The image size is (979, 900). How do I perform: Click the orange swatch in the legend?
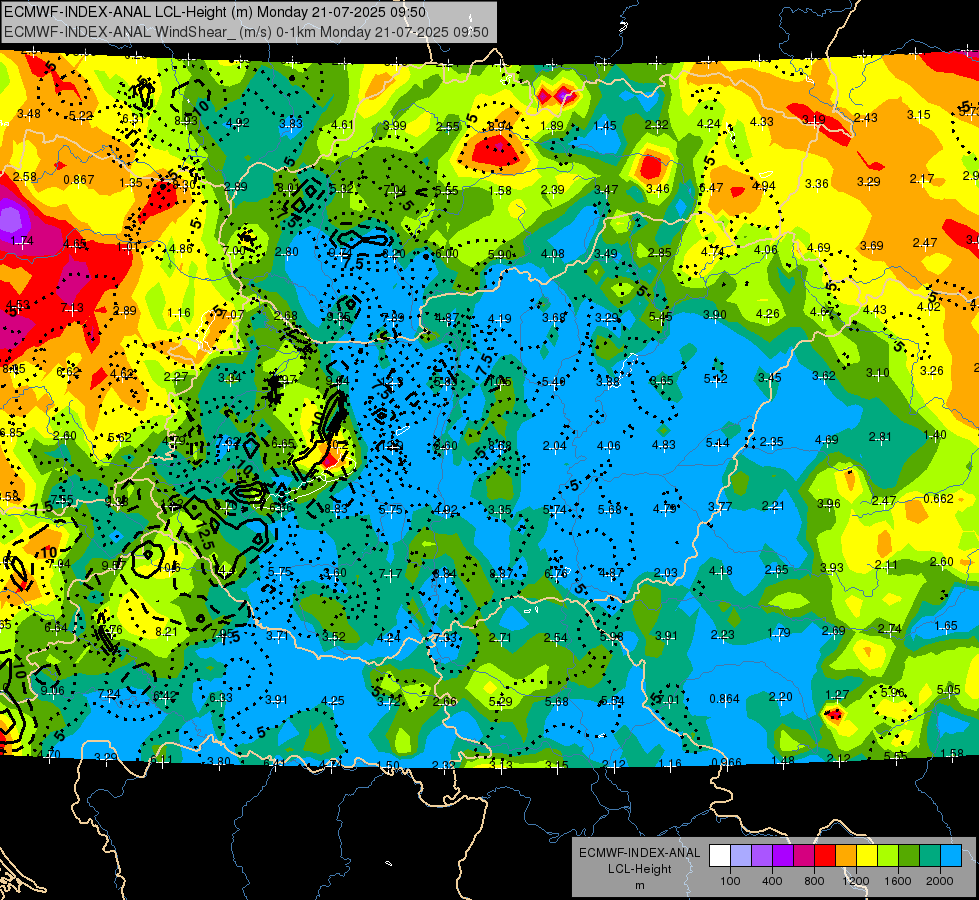tap(846, 856)
